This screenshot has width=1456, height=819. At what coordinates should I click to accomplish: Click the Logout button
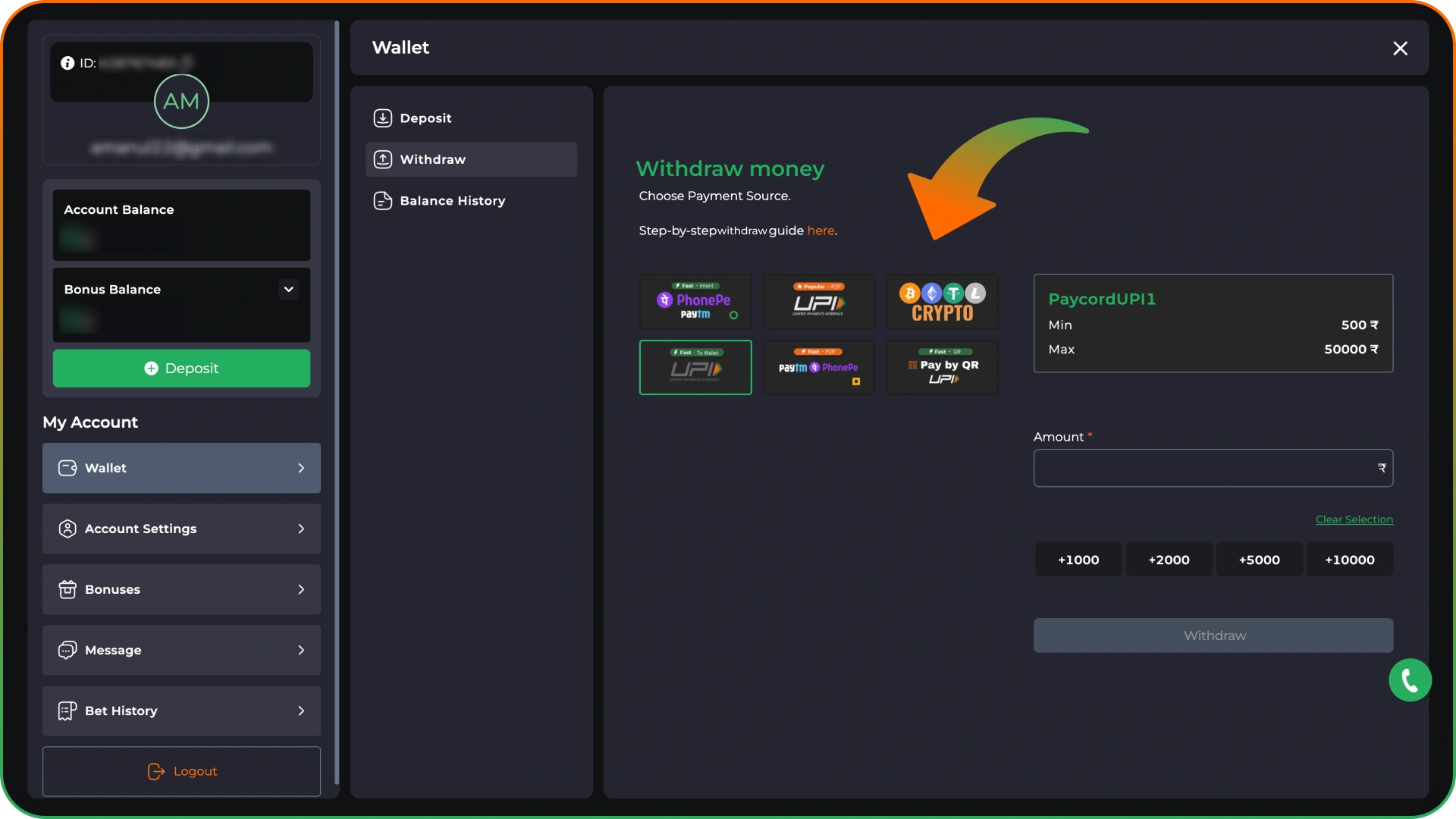(x=181, y=771)
